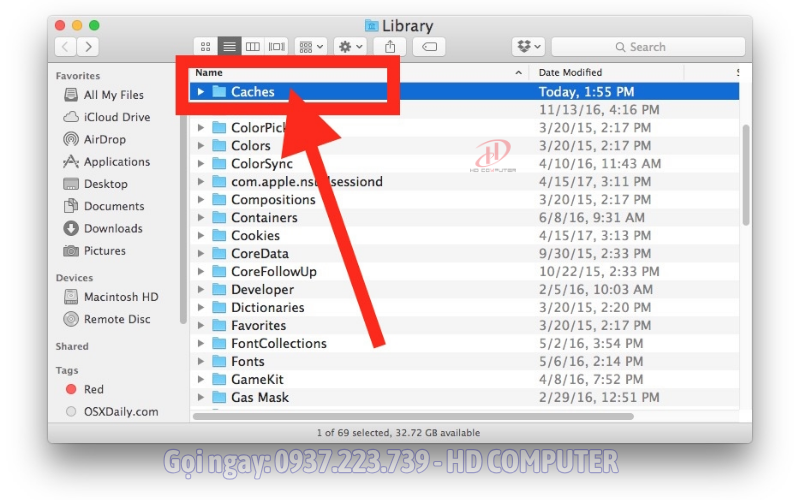
Task: Open the Arrange items dropdown
Action: [x=311, y=47]
